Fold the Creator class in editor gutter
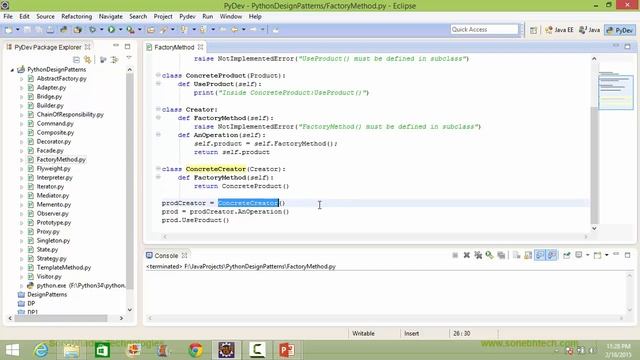This screenshot has height=360, width=640. (x=158, y=109)
